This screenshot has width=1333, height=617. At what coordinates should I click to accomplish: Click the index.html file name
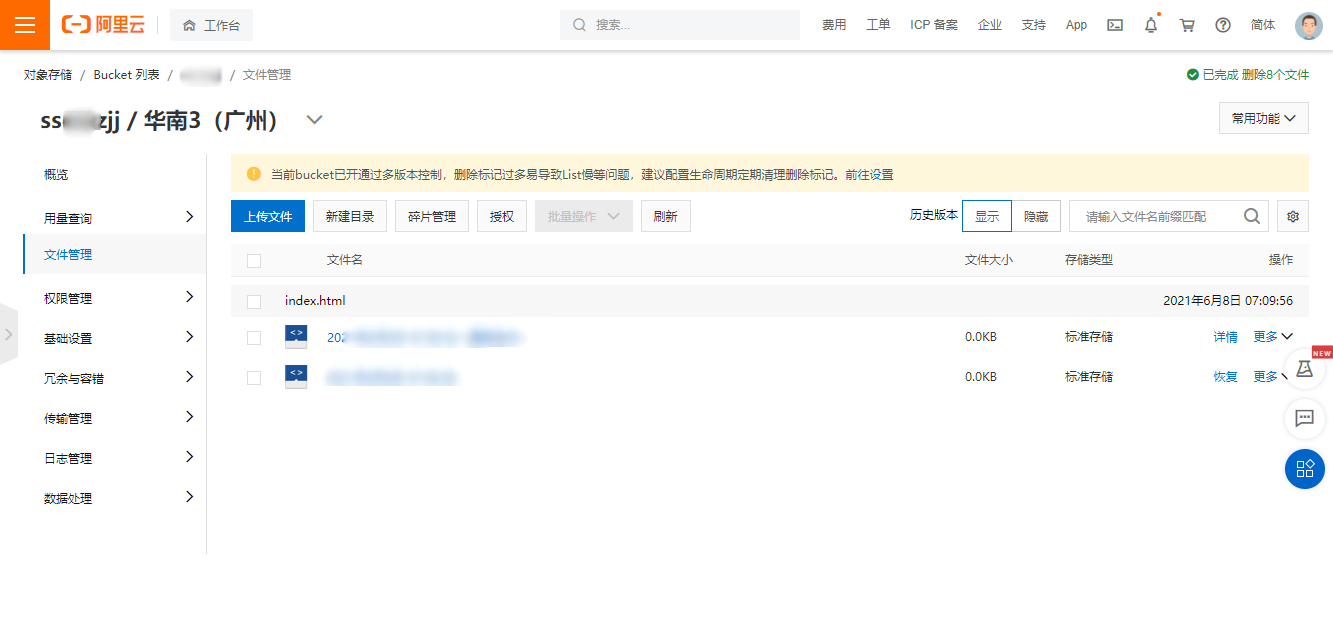tap(315, 301)
